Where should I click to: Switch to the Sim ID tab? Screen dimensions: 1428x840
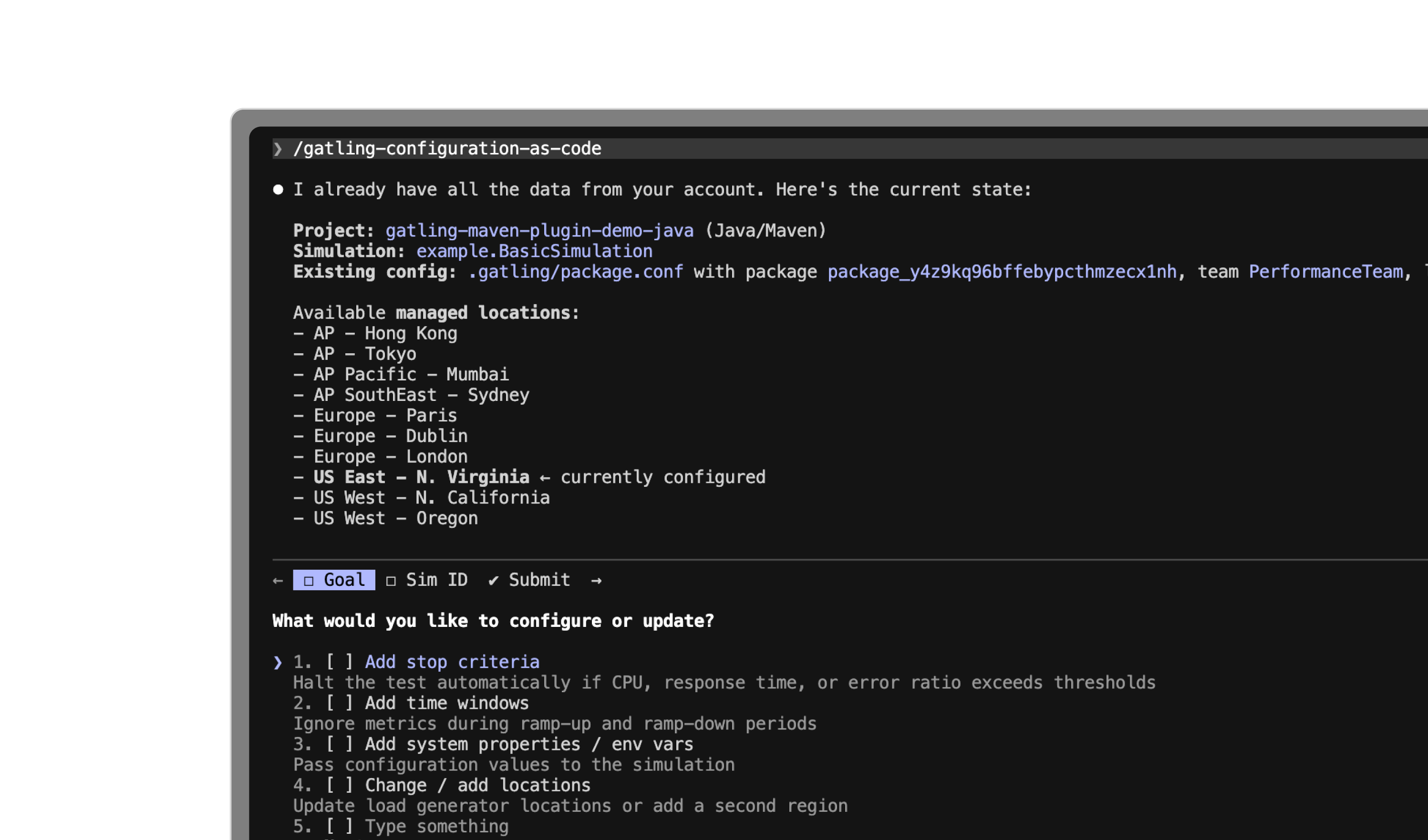[x=436, y=580]
